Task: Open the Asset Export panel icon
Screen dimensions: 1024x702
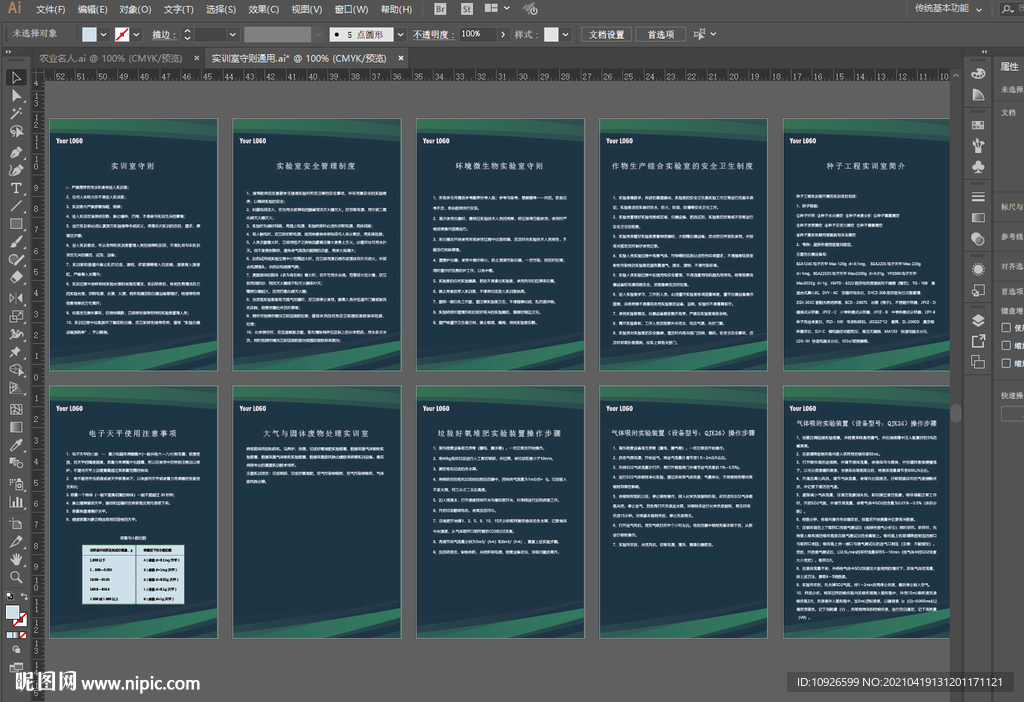Action: click(978, 341)
